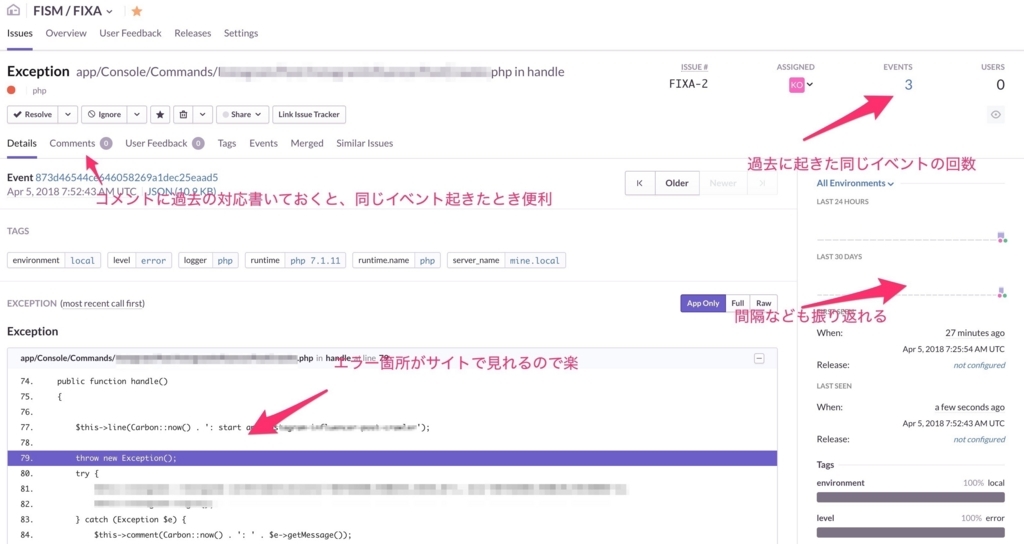Click the level 100% error bar
1024x544 pixels.
(x=910, y=532)
